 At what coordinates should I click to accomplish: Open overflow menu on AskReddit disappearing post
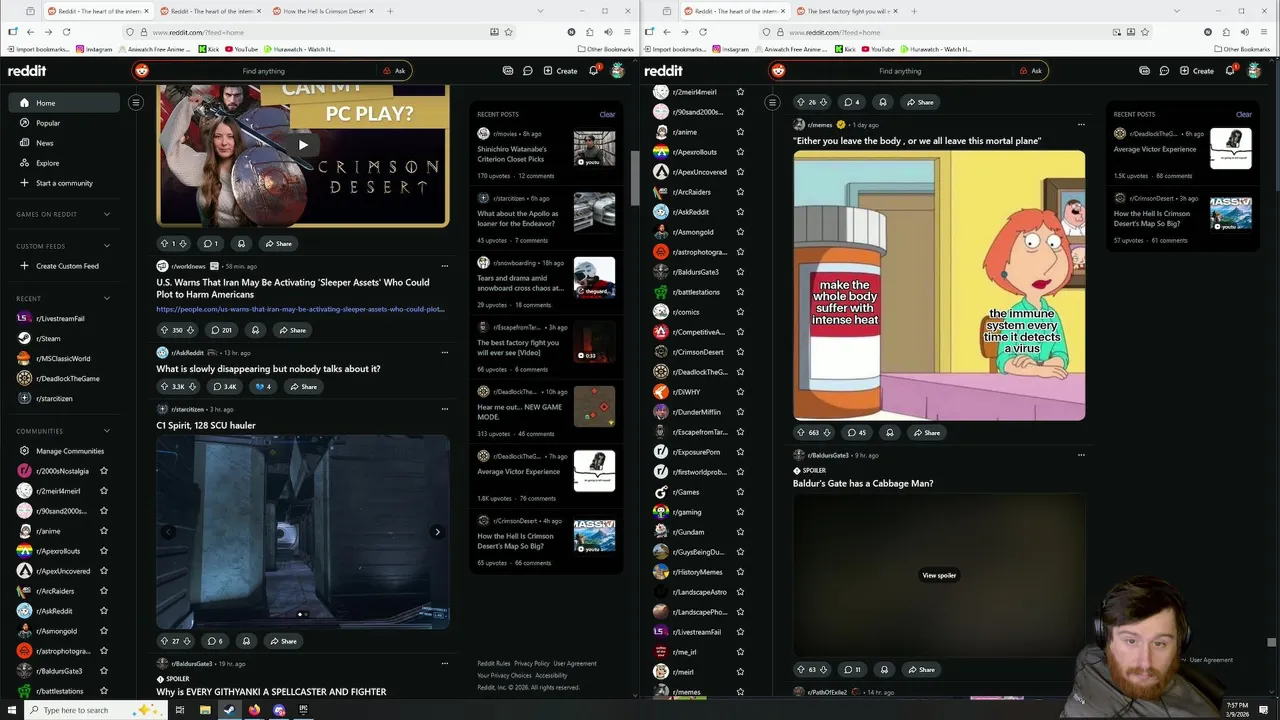coord(445,352)
